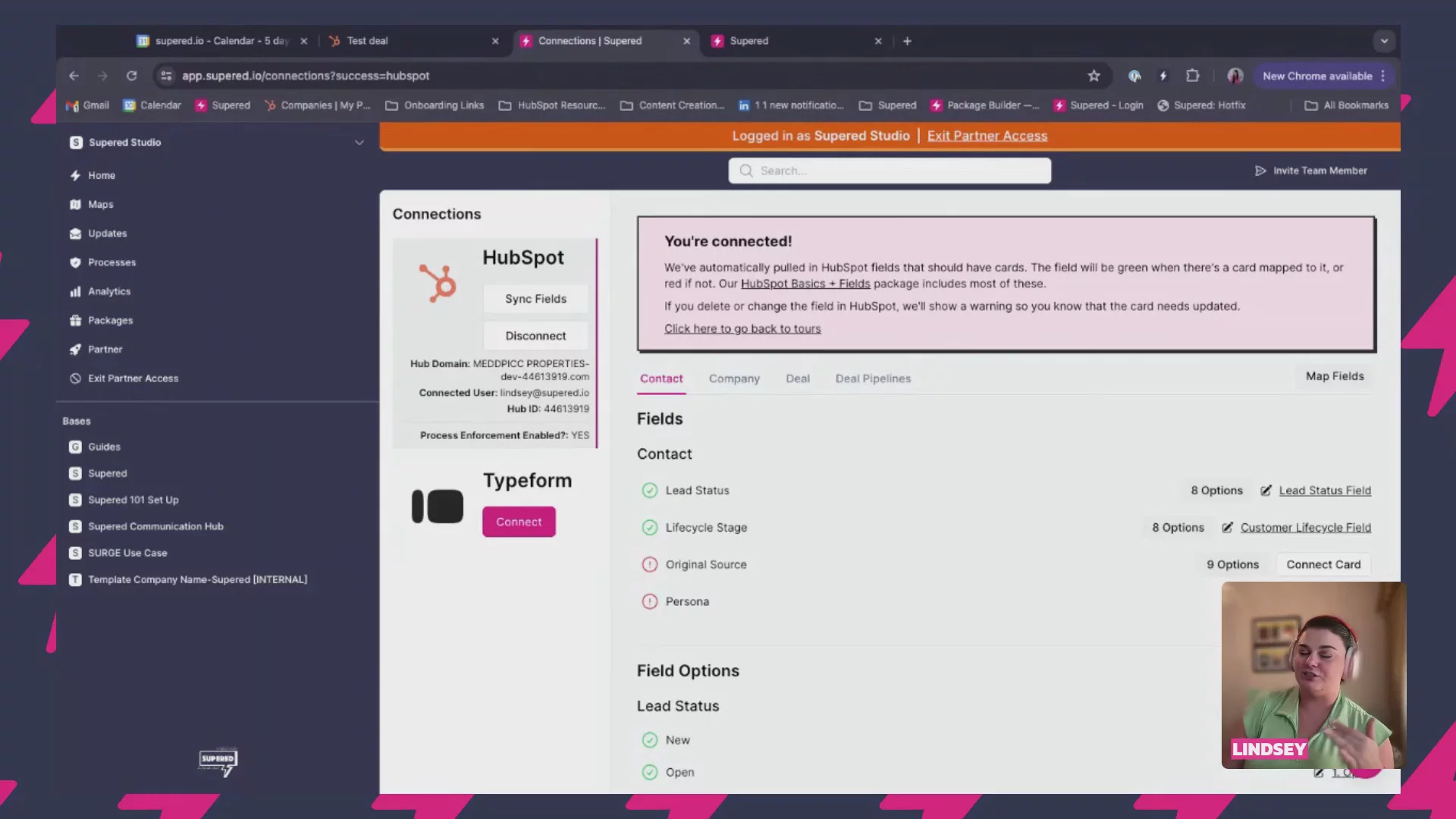Viewport: 1456px width, 819px height.
Task: Reload the page
Action: pos(131,76)
